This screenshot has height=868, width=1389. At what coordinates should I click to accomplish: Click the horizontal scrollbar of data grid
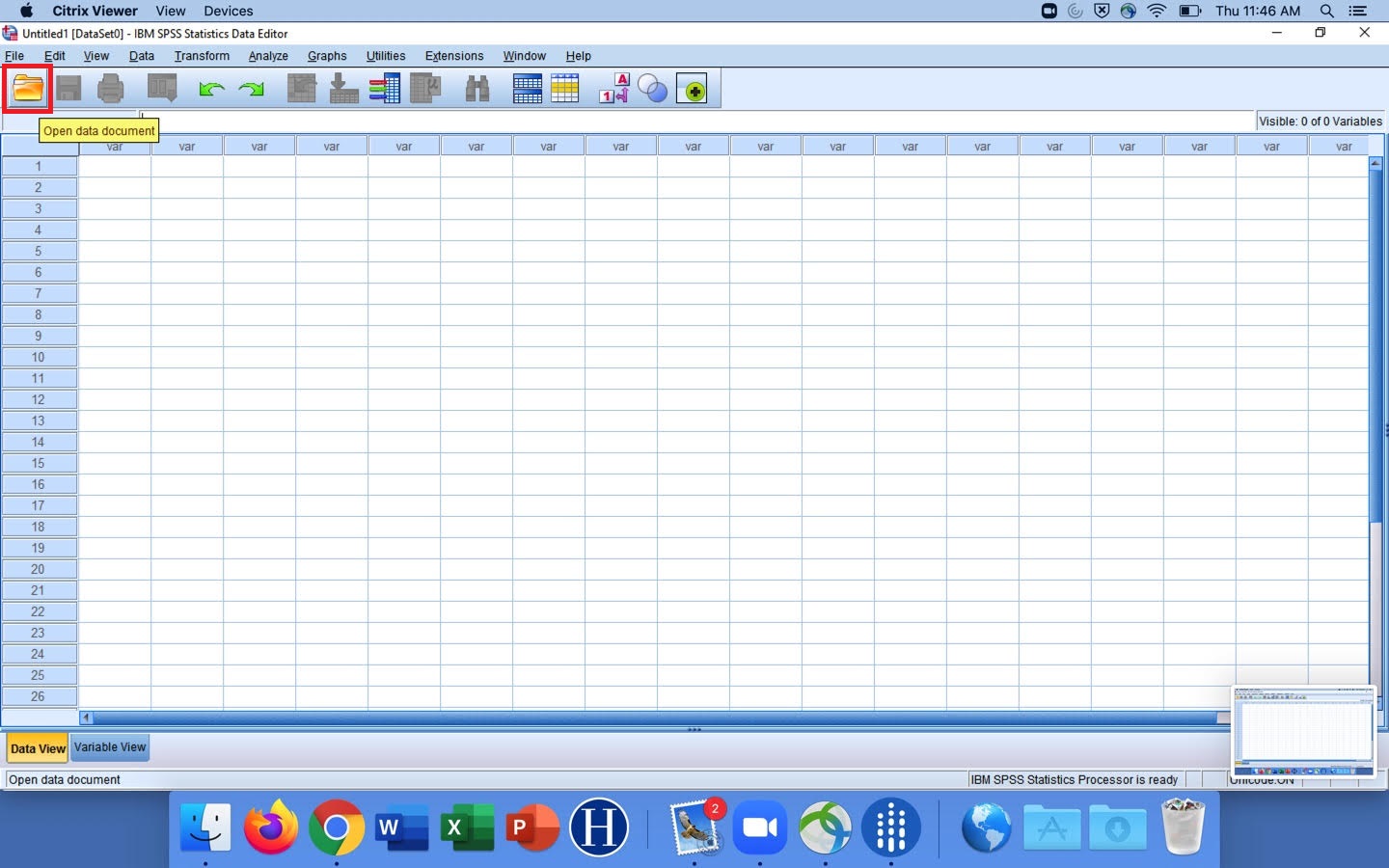pos(656,718)
